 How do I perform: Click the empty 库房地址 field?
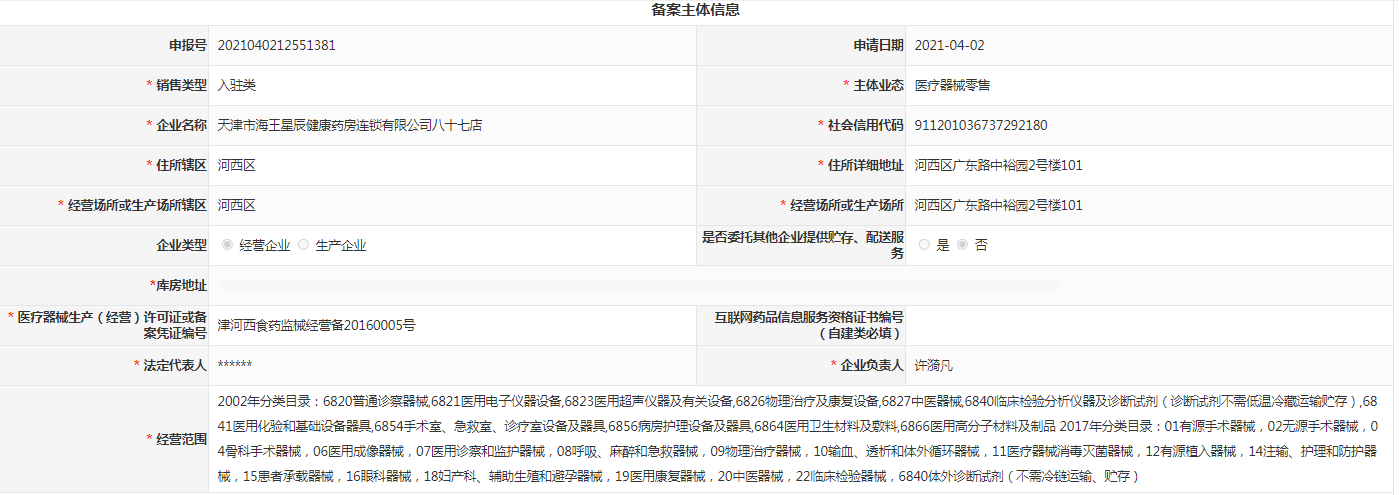[x=640, y=285]
